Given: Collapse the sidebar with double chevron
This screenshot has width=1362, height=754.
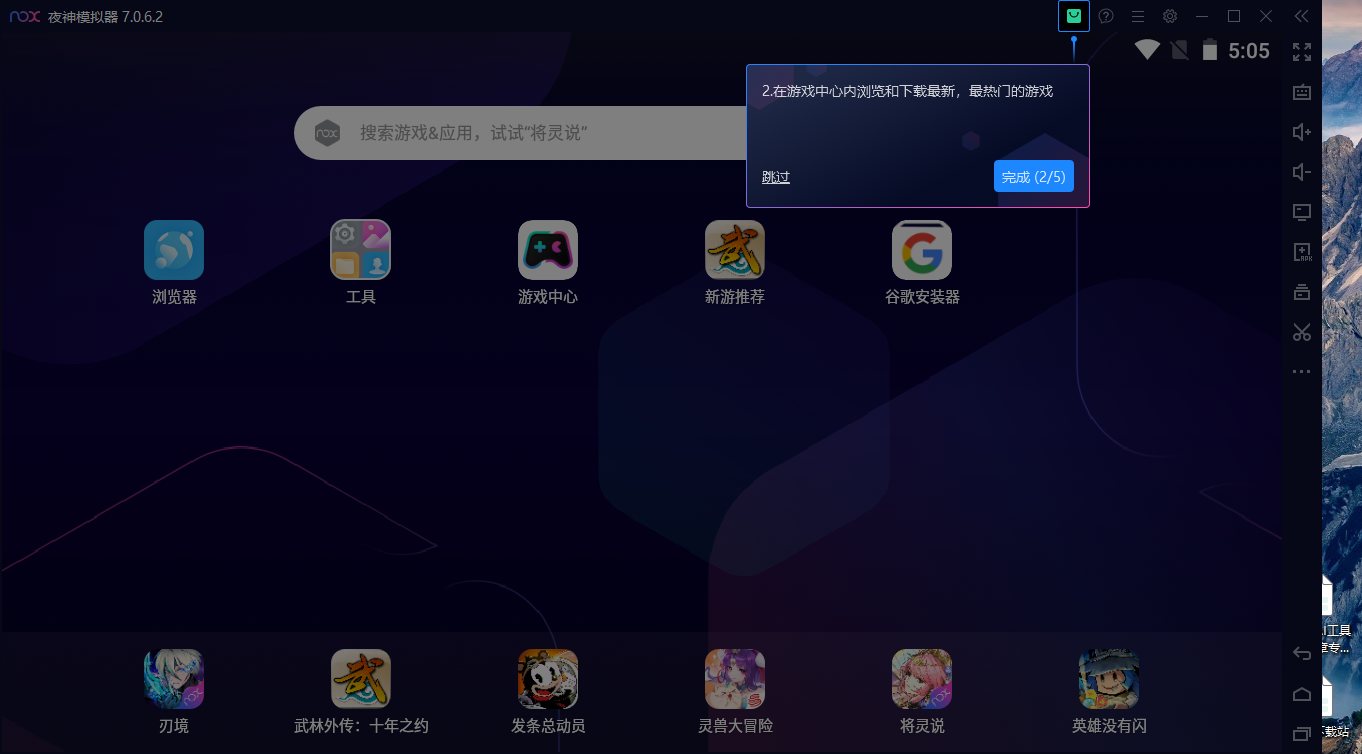Looking at the screenshot, I should tap(1301, 16).
